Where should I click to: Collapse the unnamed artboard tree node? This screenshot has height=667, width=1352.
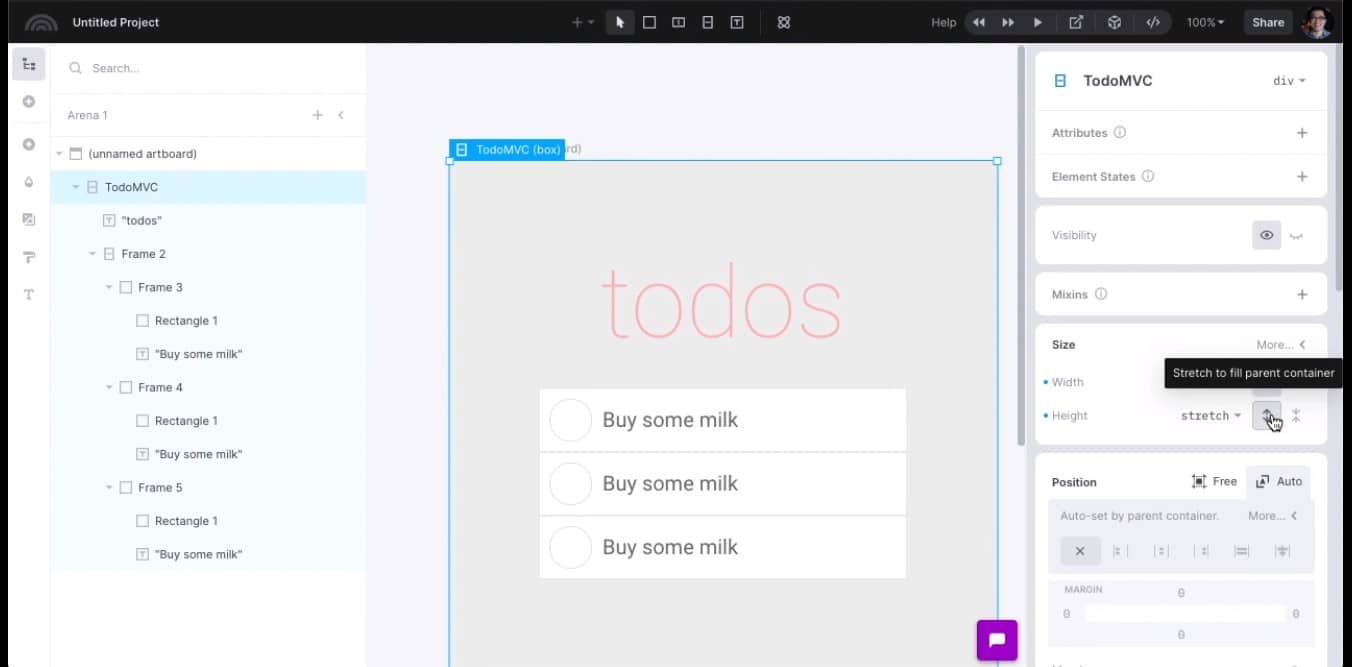tap(59, 154)
